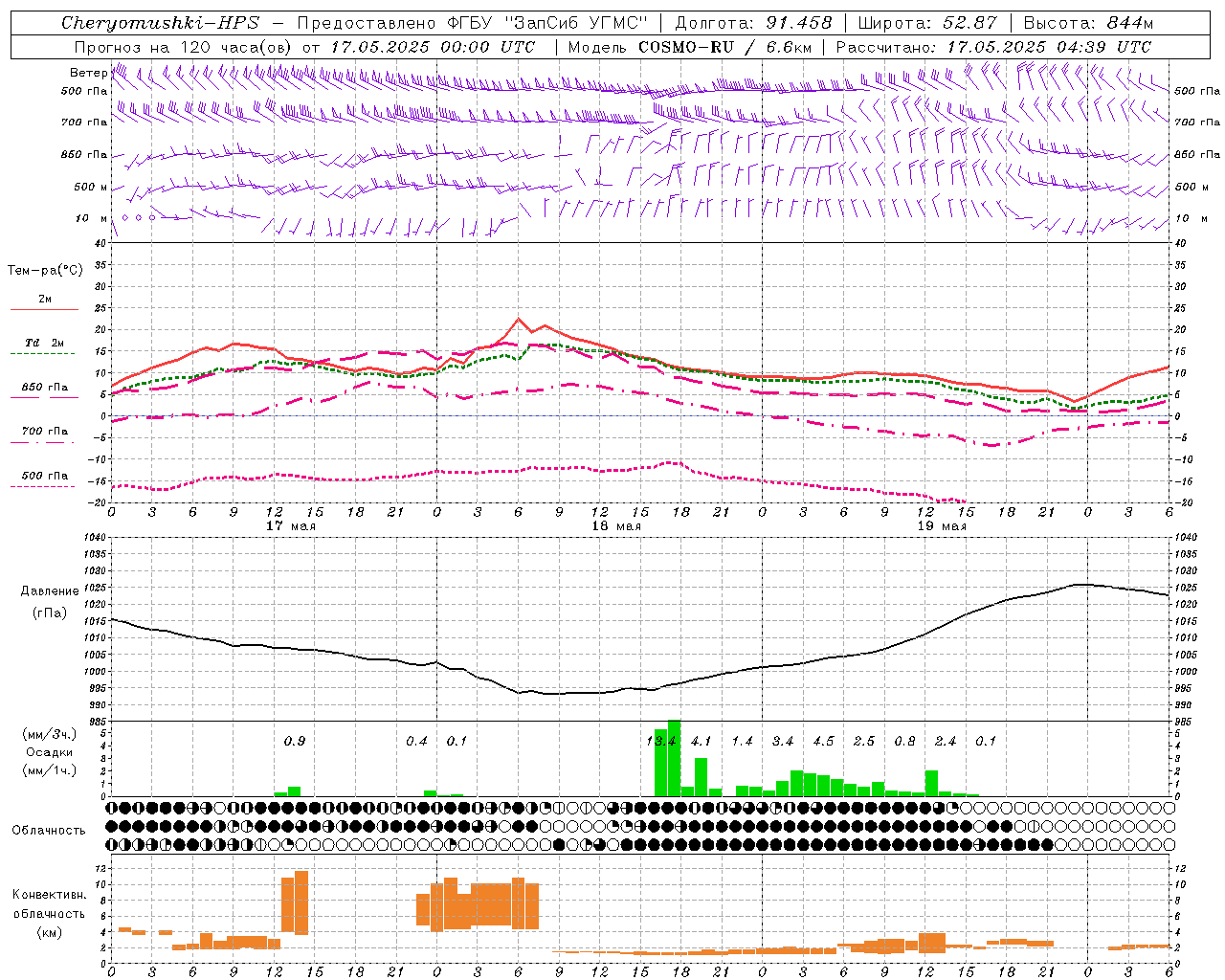The image size is (1225, 980).
Task: Click the 'Долгота: 91.458' longitude value
Action: point(754,23)
